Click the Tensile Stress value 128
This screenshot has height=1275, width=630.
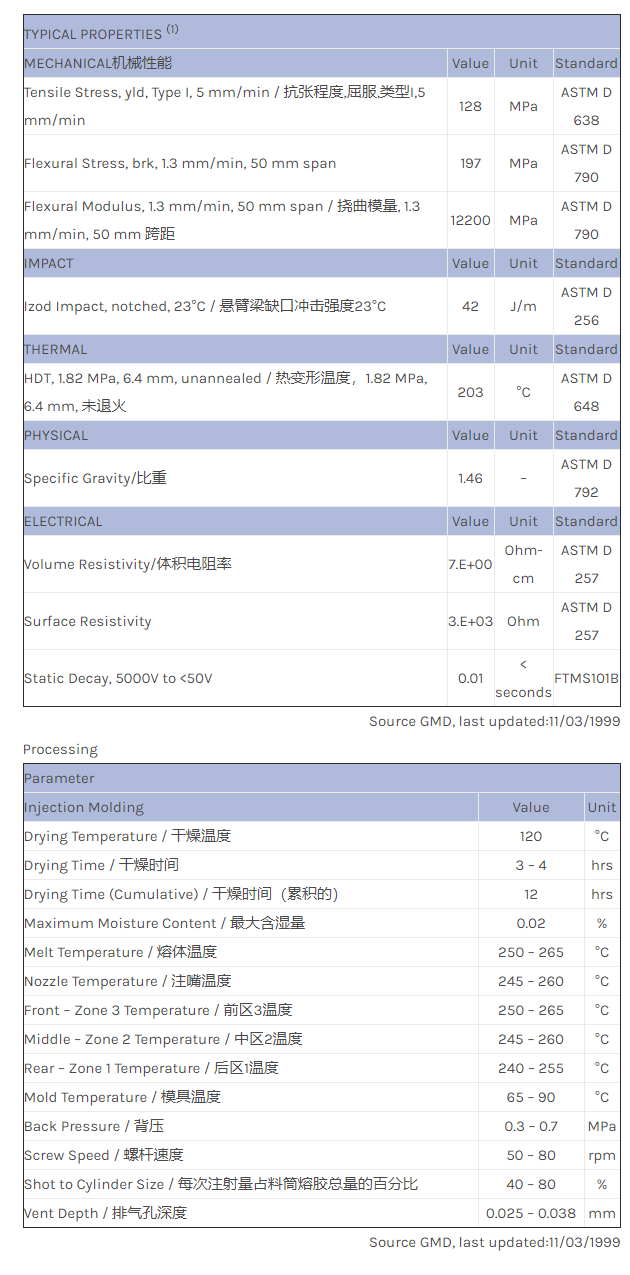coord(470,106)
